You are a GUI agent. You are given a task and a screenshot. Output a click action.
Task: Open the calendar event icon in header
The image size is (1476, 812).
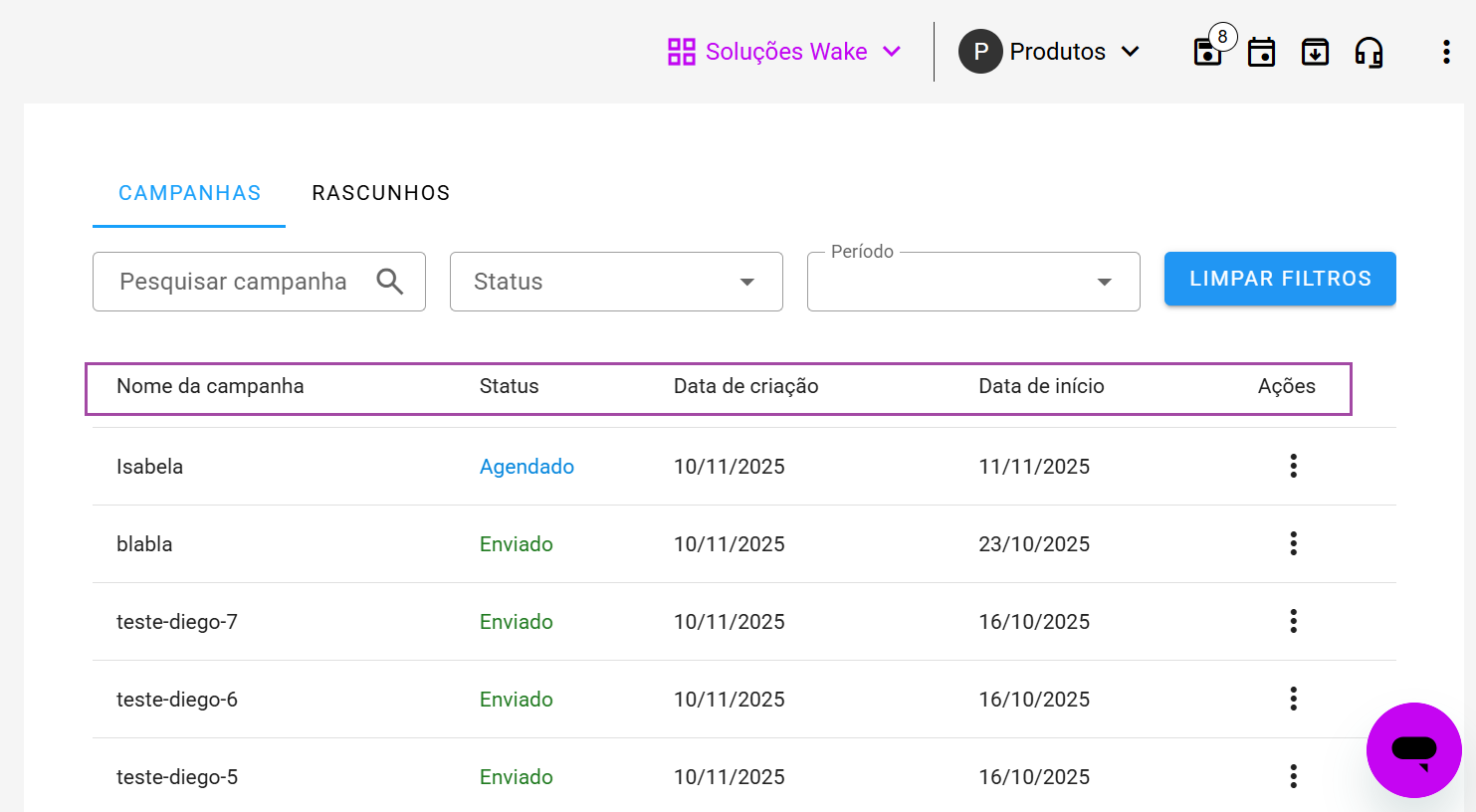(x=1261, y=52)
